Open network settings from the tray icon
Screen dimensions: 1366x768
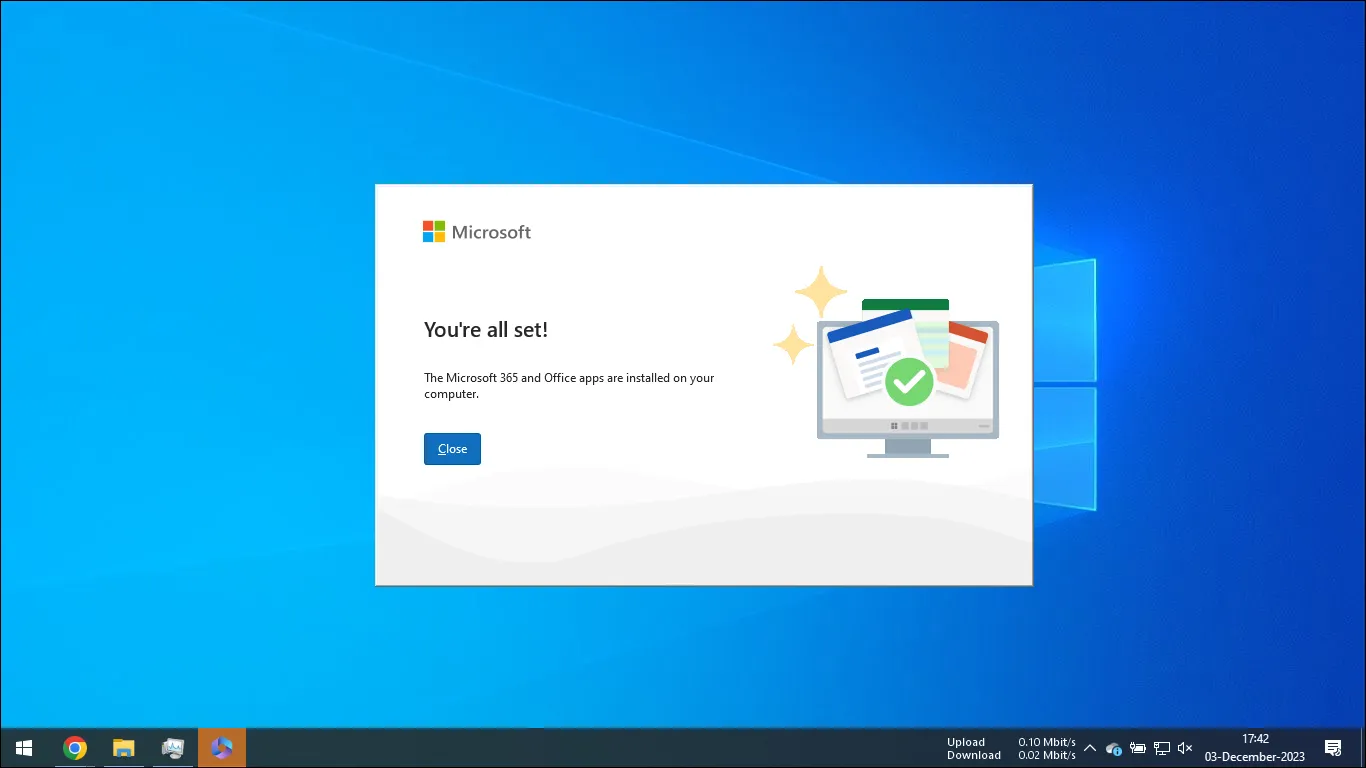1162,748
